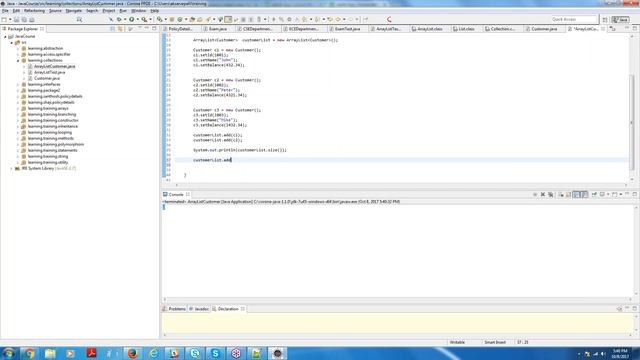The height and width of the screenshot is (360, 640).
Task: Click the Open Perspective icon
Action: point(605,20)
